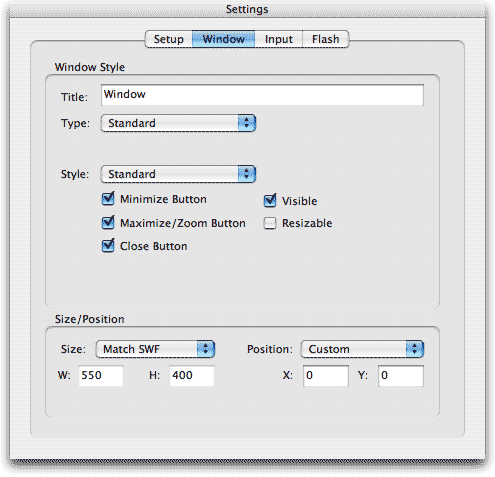Click the Position dropdown's blue arrow stepper
The image size is (495, 477).
pyautogui.click(x=415, y=349)
